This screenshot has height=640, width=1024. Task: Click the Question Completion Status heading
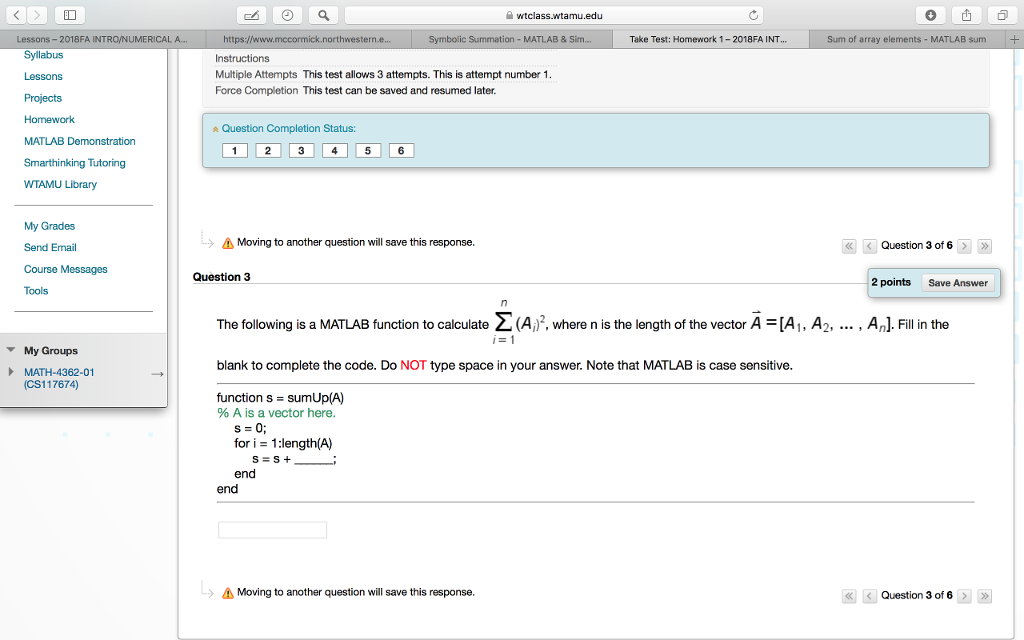[x=289, y=129]
